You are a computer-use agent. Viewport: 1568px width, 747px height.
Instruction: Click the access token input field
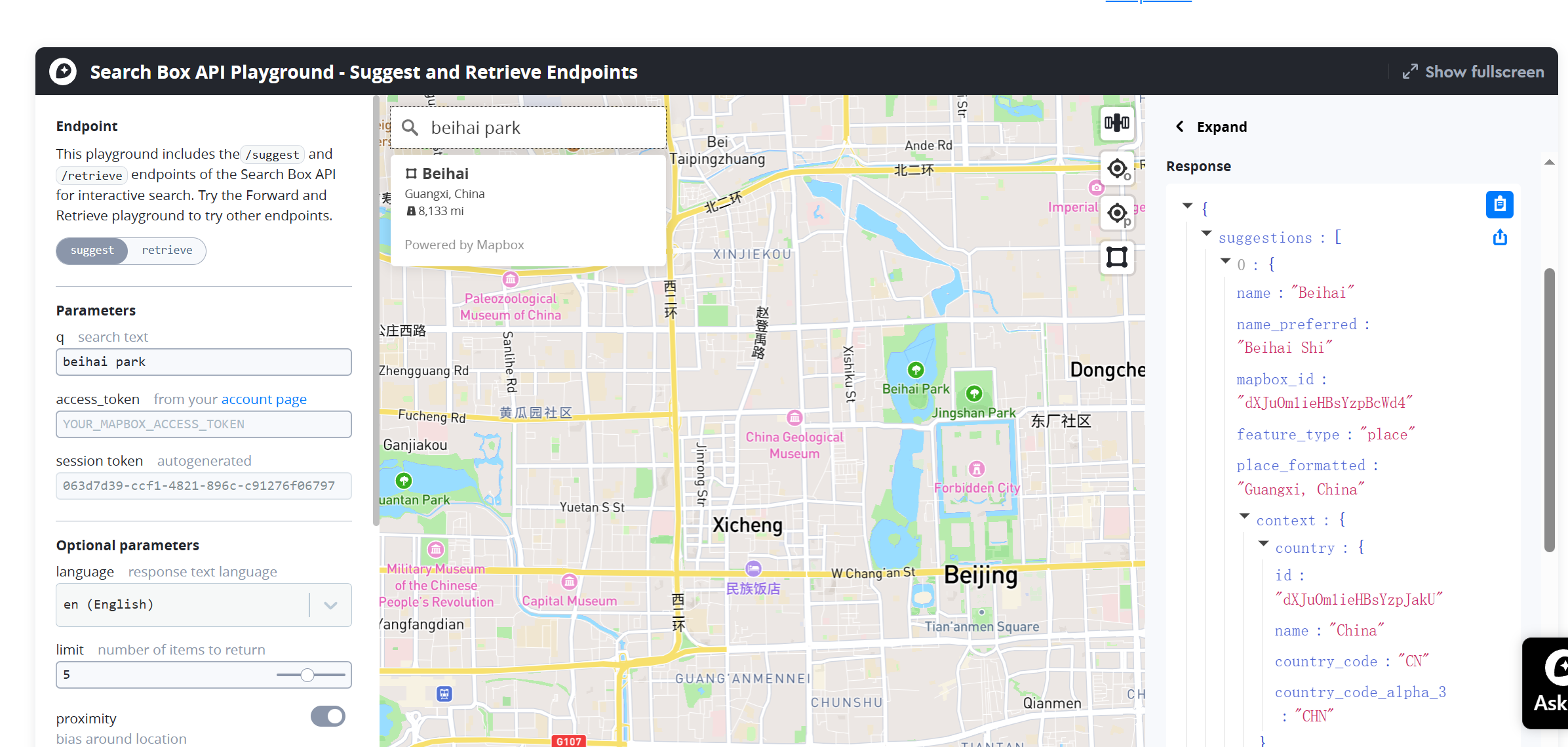[x=203, y=424]
